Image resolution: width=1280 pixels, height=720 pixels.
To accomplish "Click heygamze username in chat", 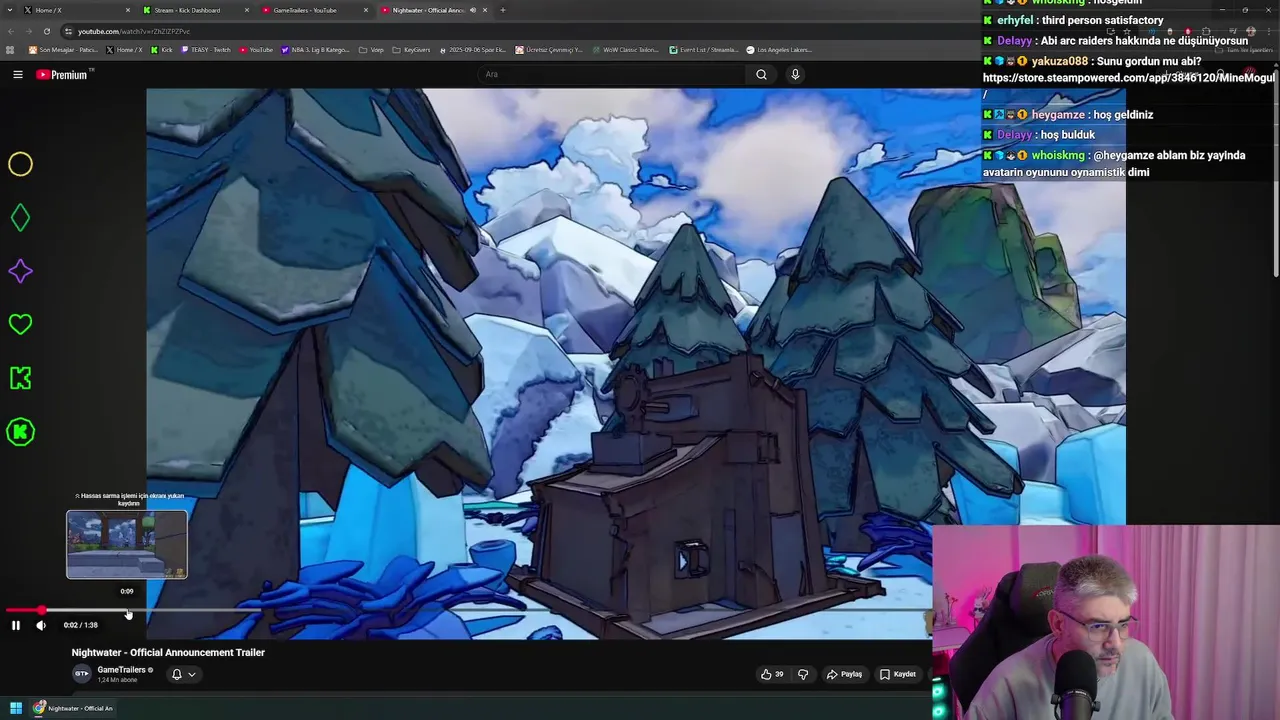I will click(1057, 115).
